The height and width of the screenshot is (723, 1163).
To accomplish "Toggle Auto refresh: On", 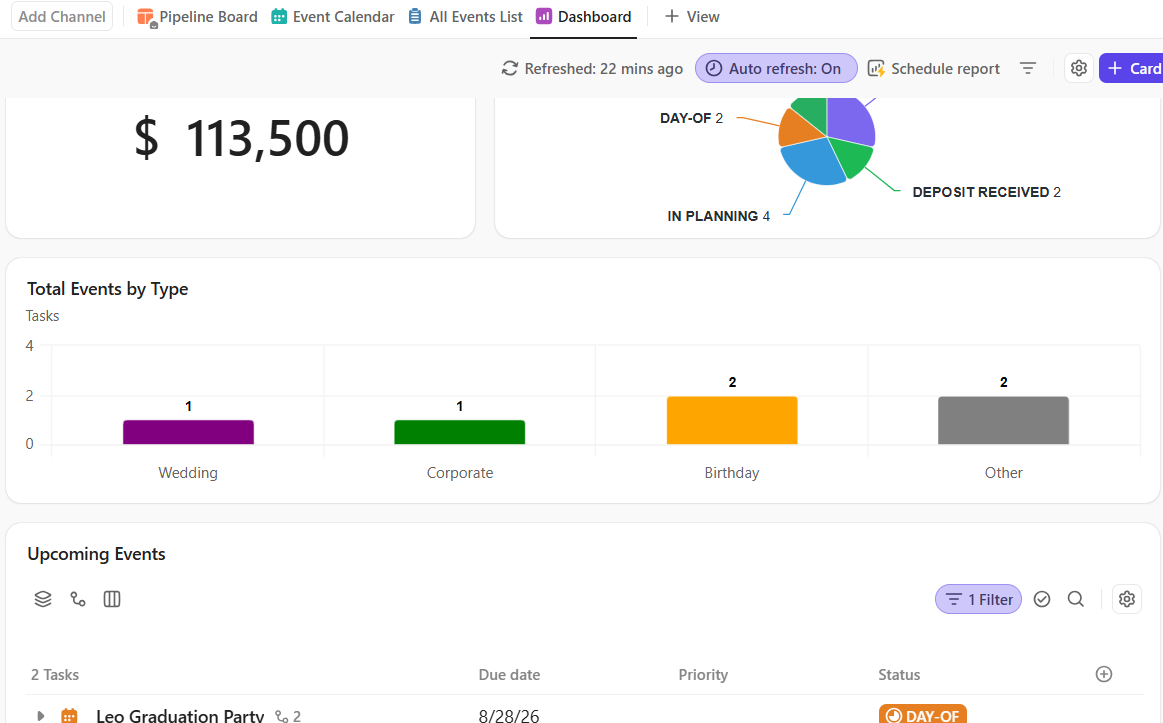I will (x=776, y=68).
